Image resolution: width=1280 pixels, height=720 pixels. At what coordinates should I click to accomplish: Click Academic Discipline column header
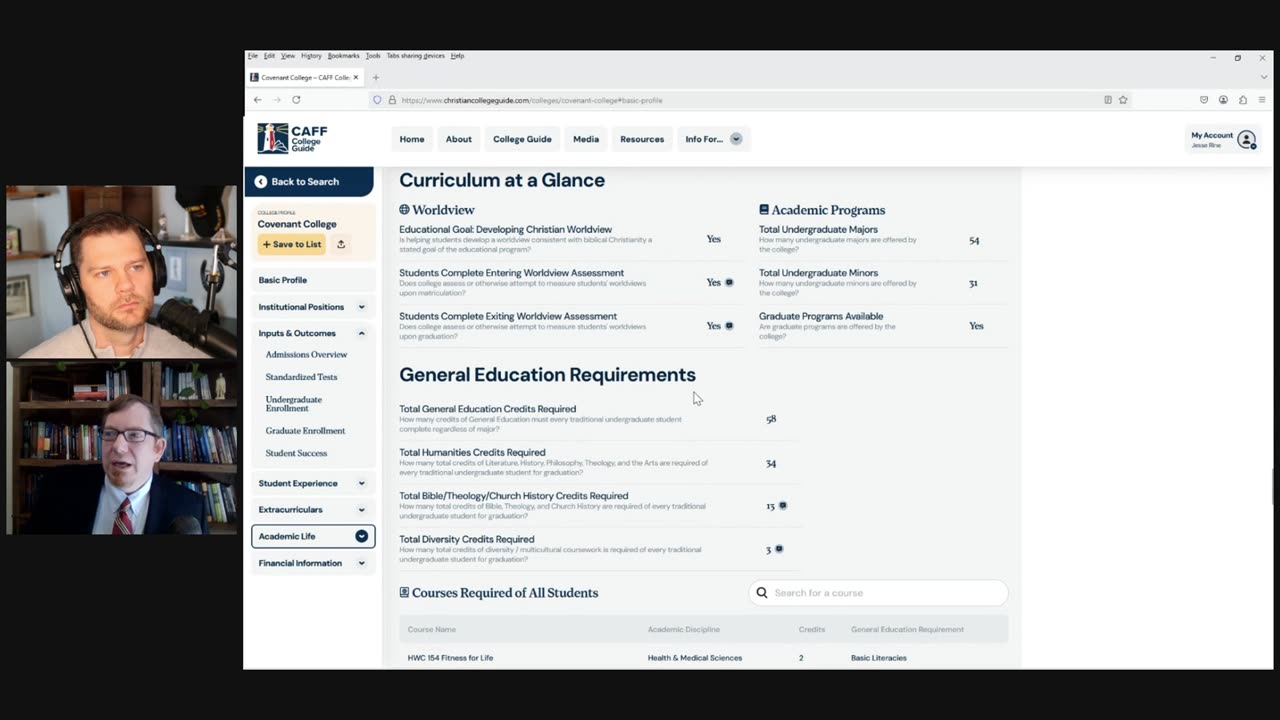click(x=683, y=630)
